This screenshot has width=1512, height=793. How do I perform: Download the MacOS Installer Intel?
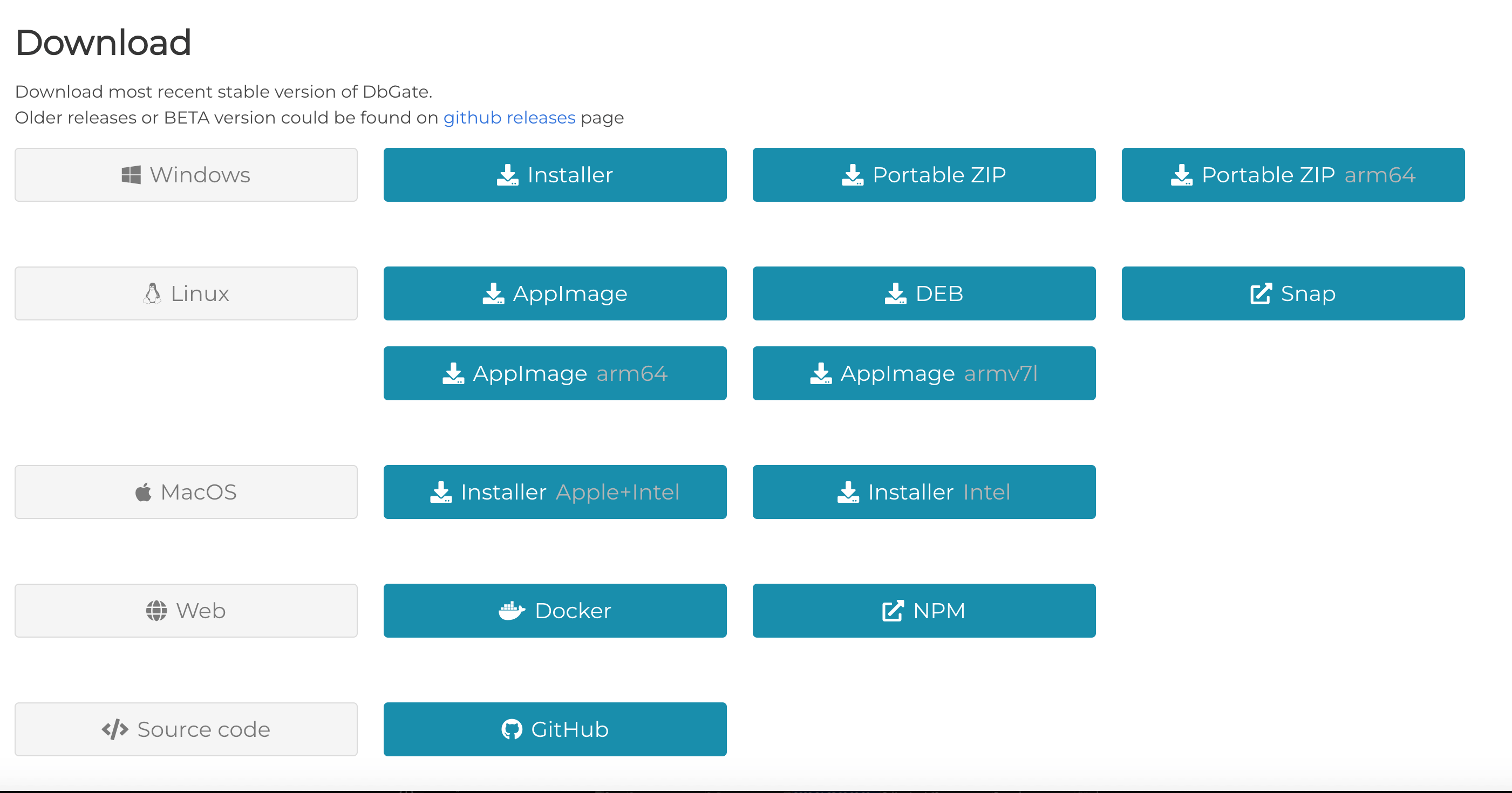pos(924,492)
